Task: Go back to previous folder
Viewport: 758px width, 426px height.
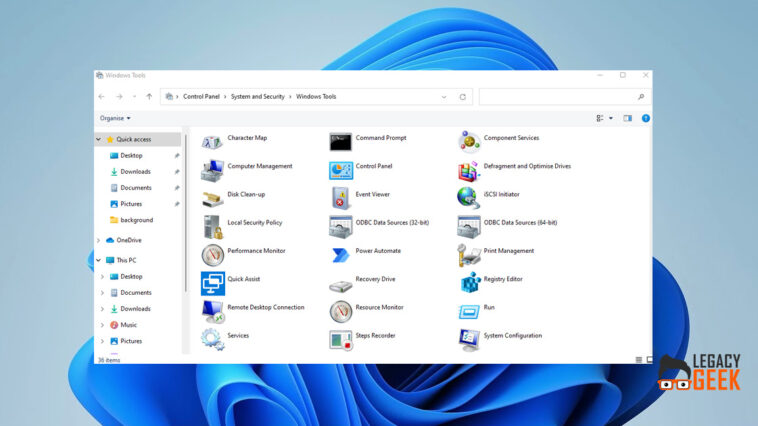Action: [102, 97]
